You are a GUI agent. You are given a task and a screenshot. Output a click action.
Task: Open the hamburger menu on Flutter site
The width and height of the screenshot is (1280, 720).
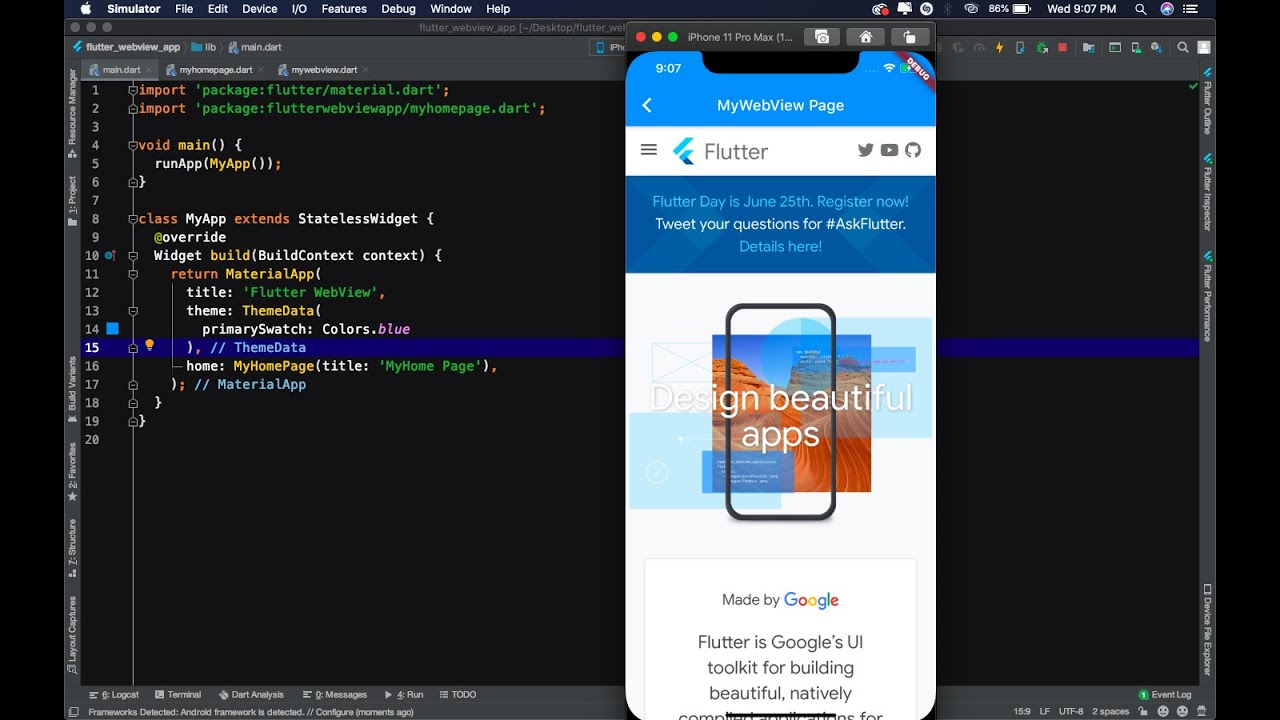(x=649, y=150)
